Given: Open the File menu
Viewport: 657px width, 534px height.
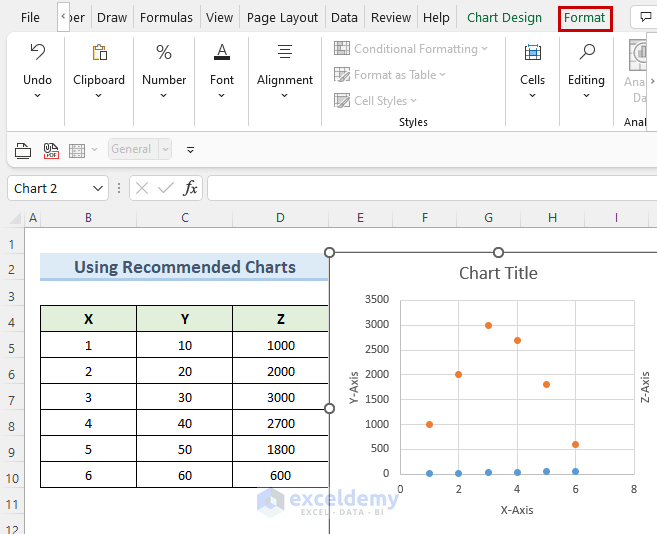Looking at the screenshot, I should [x=30, y=18].
